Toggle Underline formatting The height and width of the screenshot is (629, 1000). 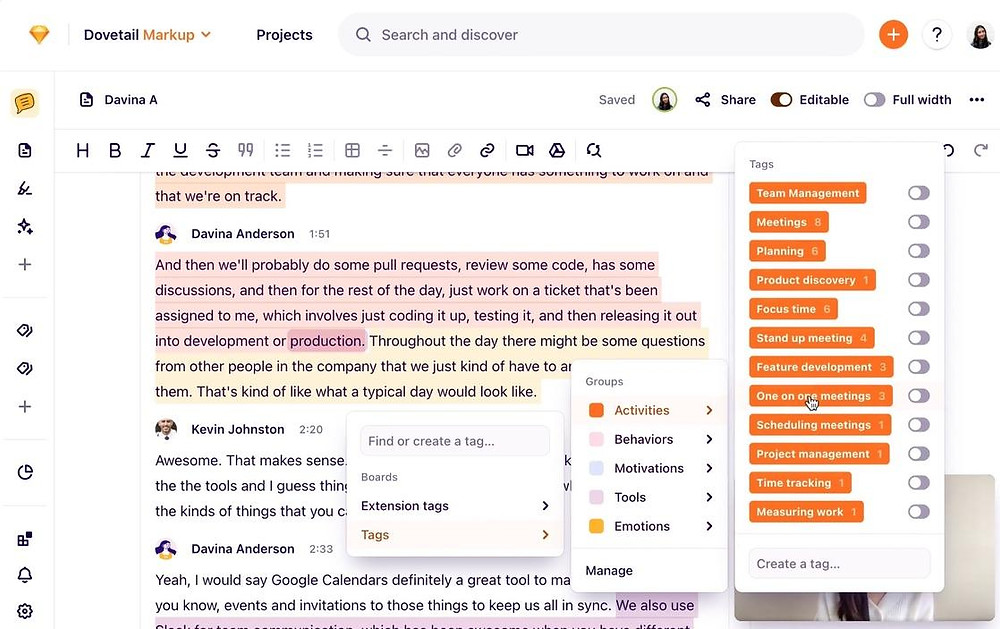[x=180, y=151]
